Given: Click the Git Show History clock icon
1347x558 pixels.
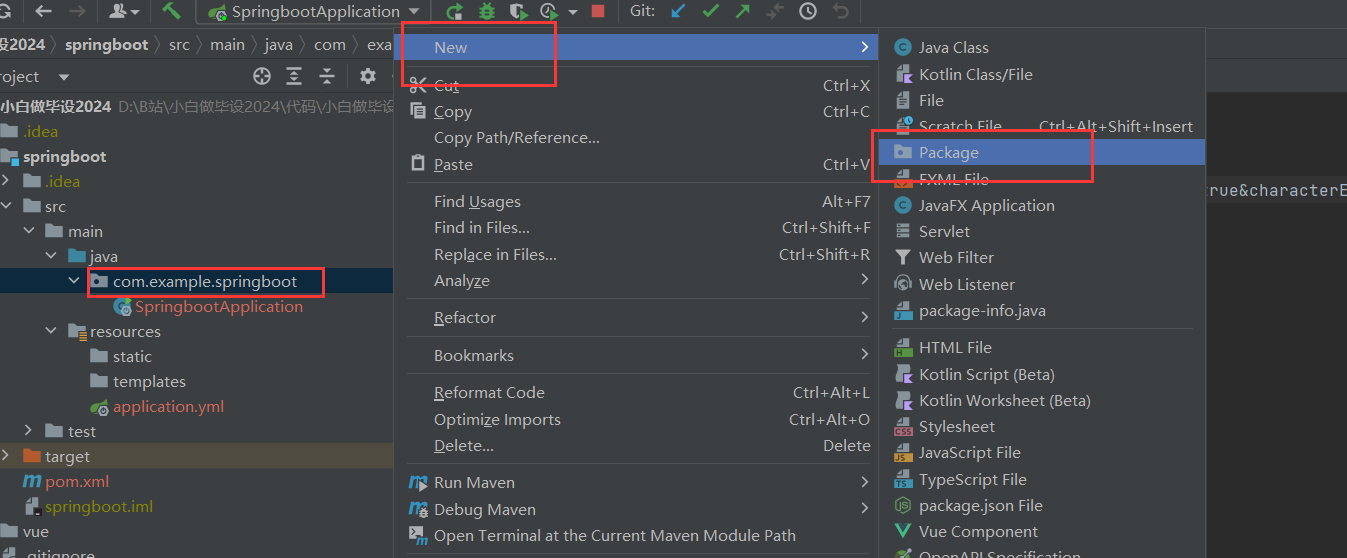Looking at the screenshot, I should 808,11.
